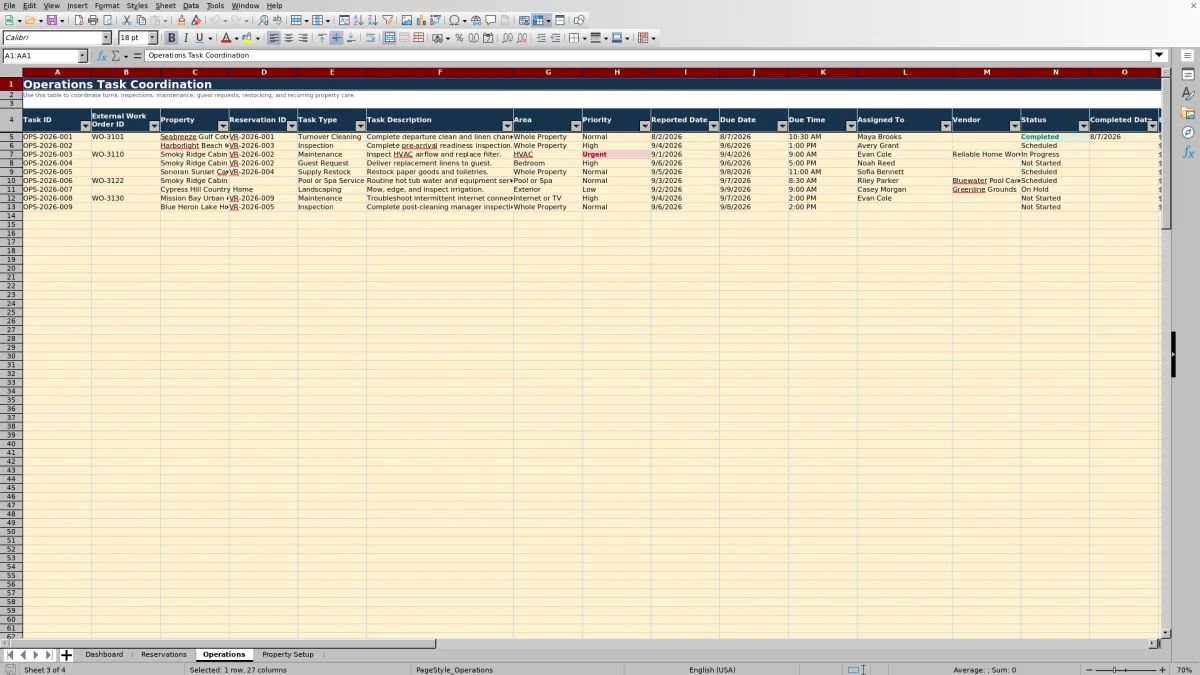
Task: Click the Cut scissors icon
Action: click(127, 20)
